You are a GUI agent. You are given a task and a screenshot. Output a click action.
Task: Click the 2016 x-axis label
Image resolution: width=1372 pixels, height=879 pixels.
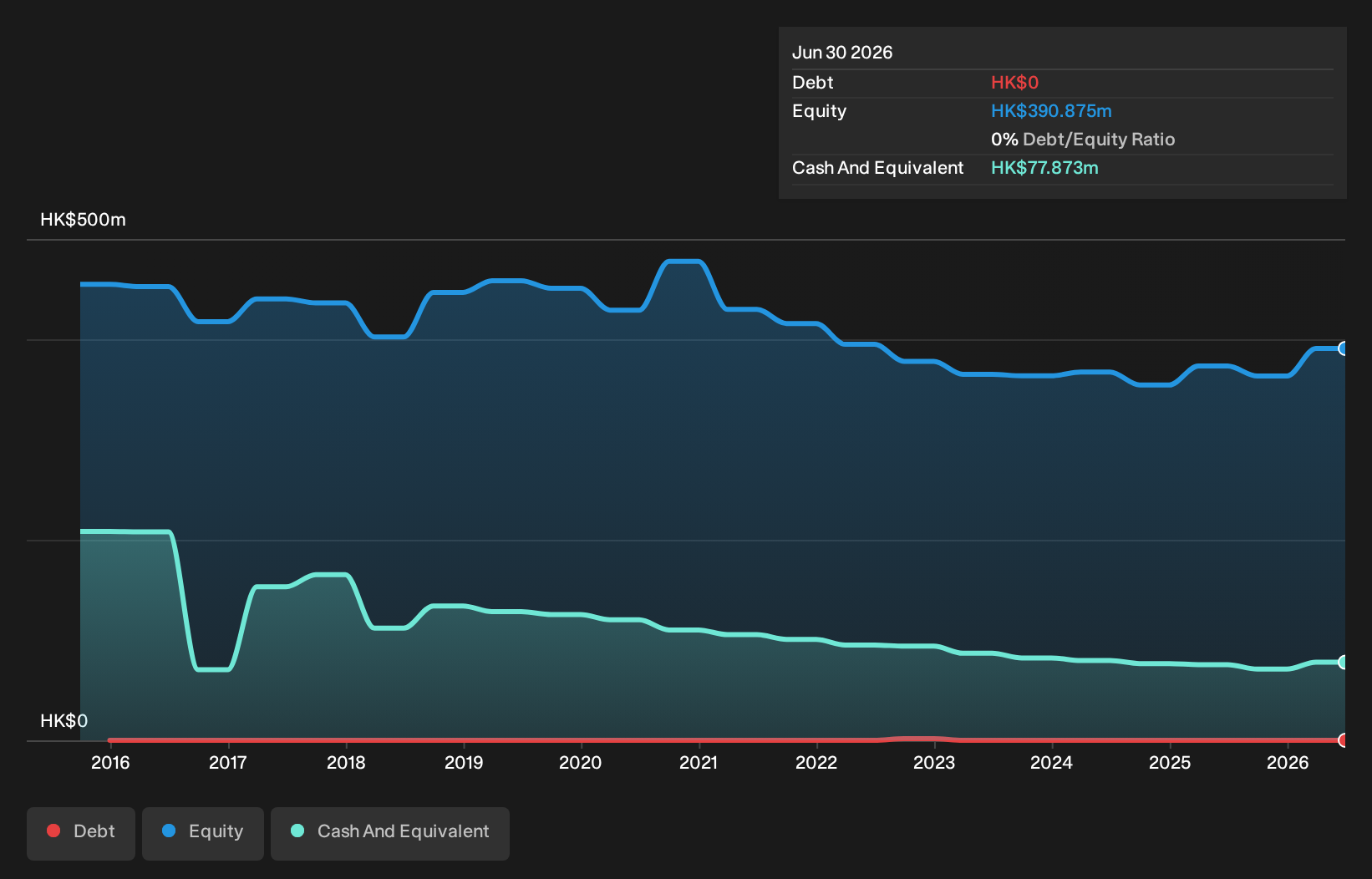(x=110, y=762)
